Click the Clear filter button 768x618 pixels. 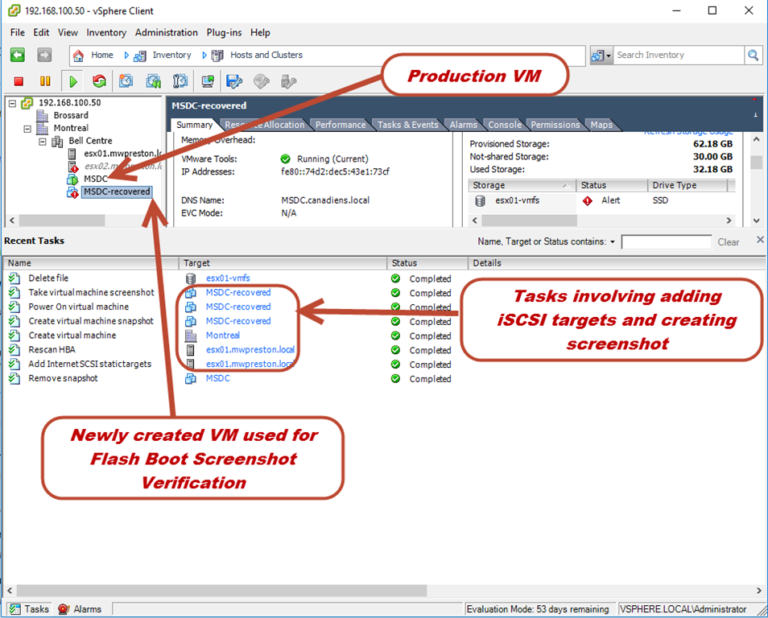coord(728,242)
